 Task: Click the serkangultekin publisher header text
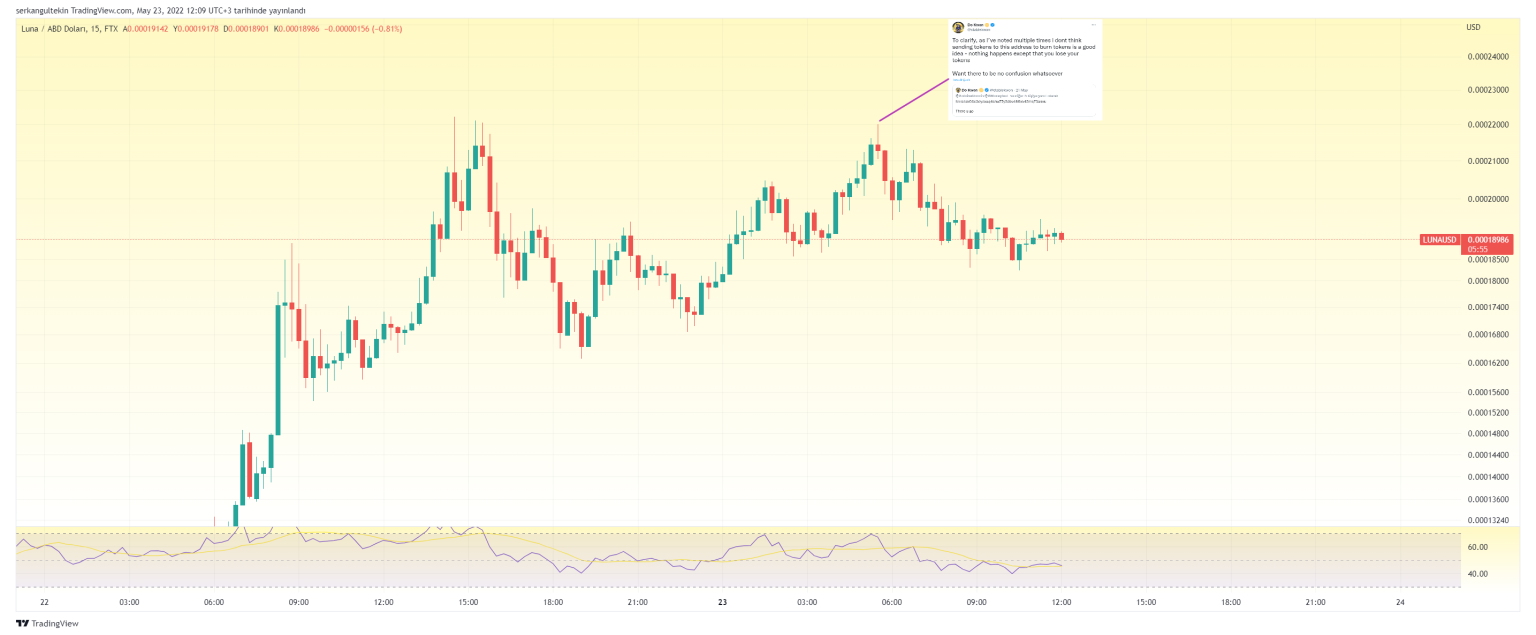[x=160, y=10]
